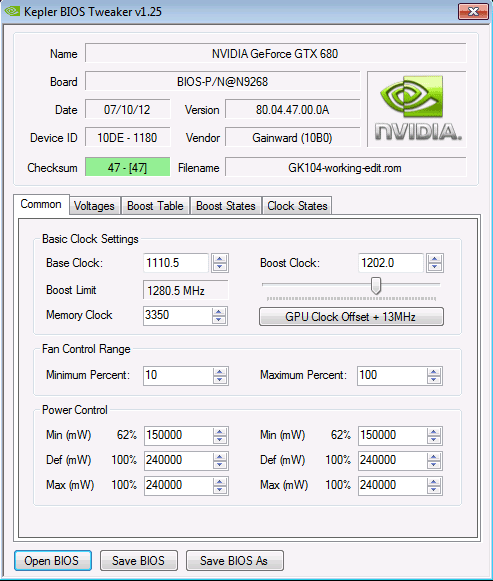
Task: Increase right Min (mW) power value
Action: point(434,432)
